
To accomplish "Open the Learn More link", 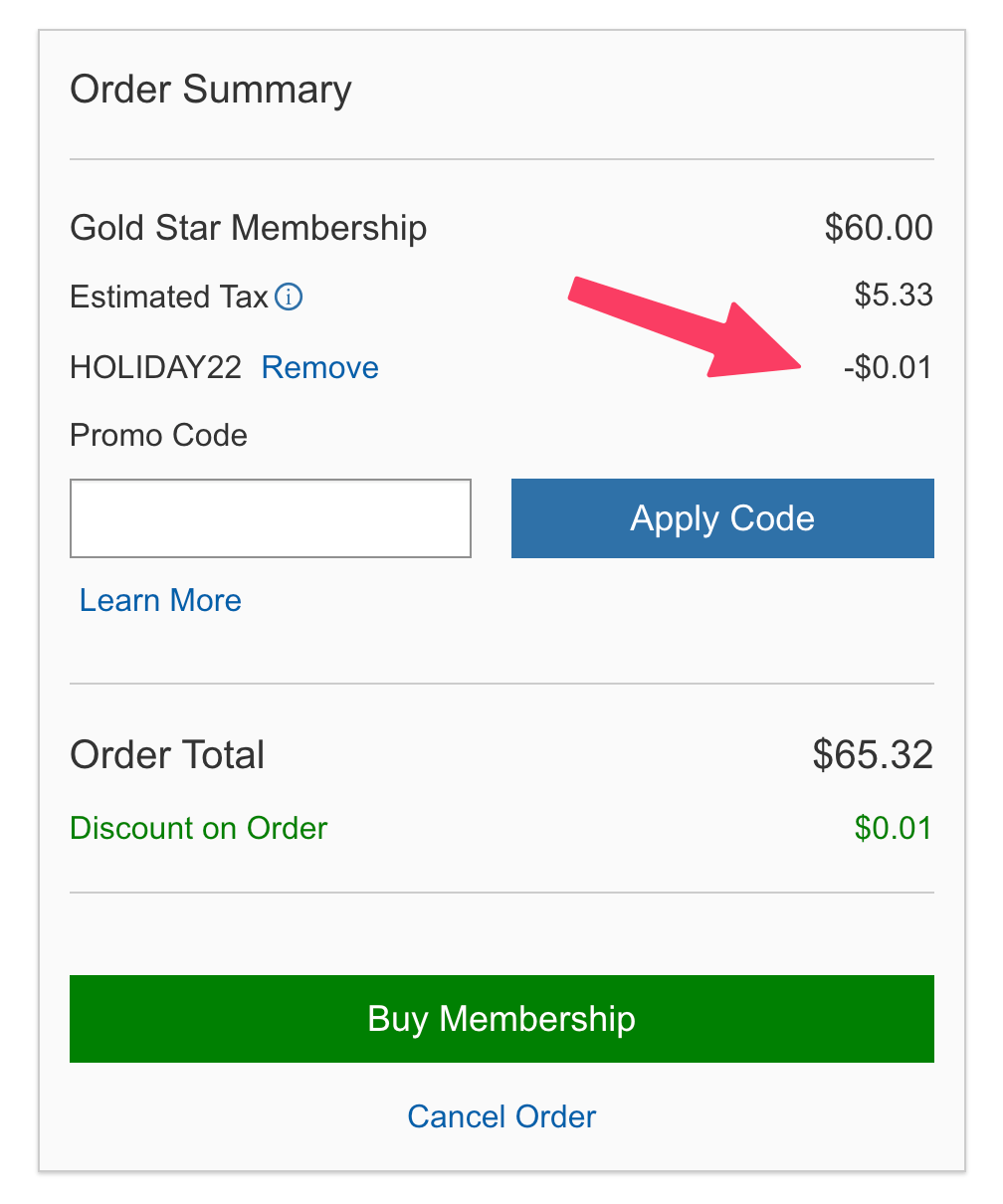I will pyautogui.click(x=160, y=600).
